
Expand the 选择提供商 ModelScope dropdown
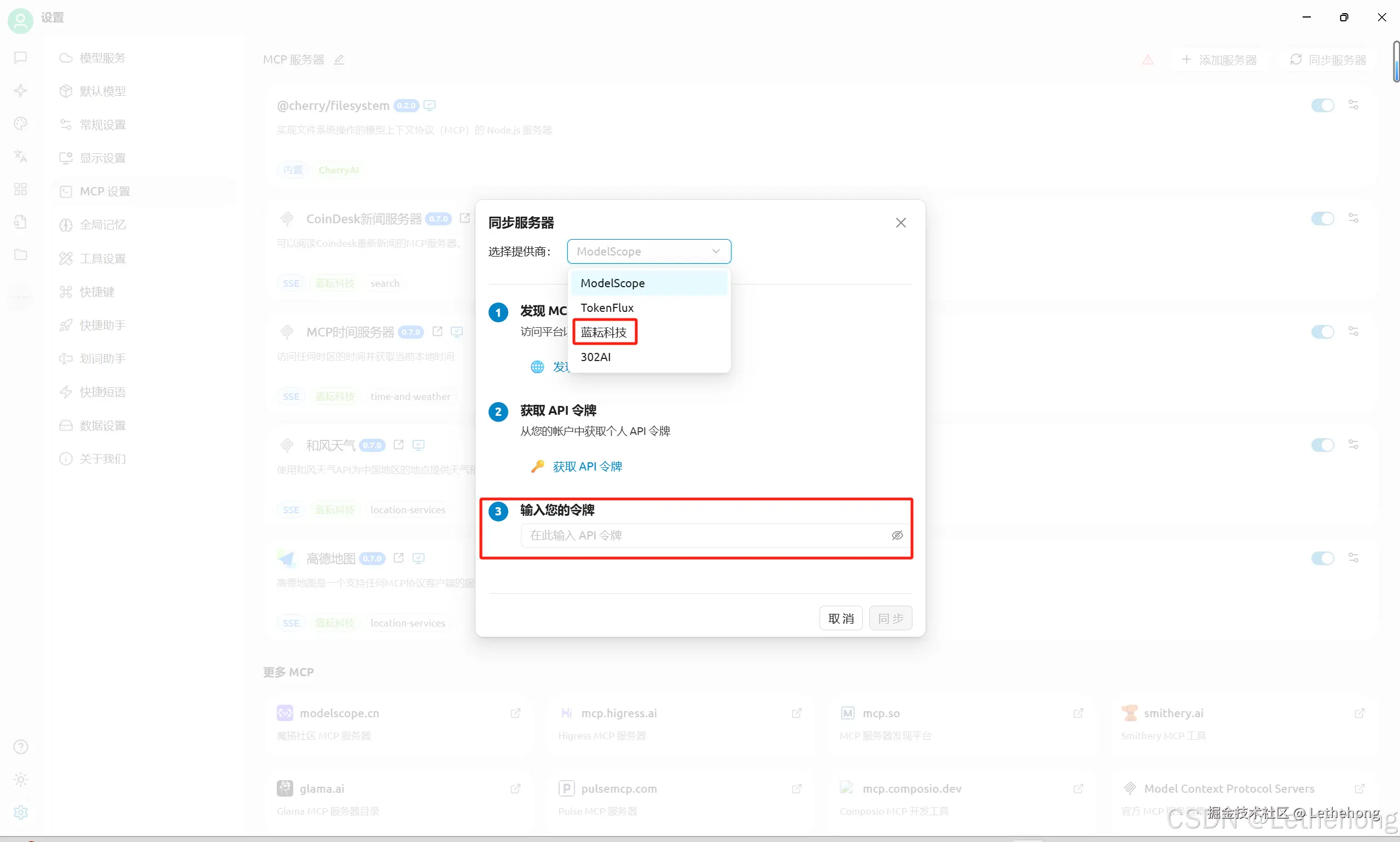click(x=648, y=251)
